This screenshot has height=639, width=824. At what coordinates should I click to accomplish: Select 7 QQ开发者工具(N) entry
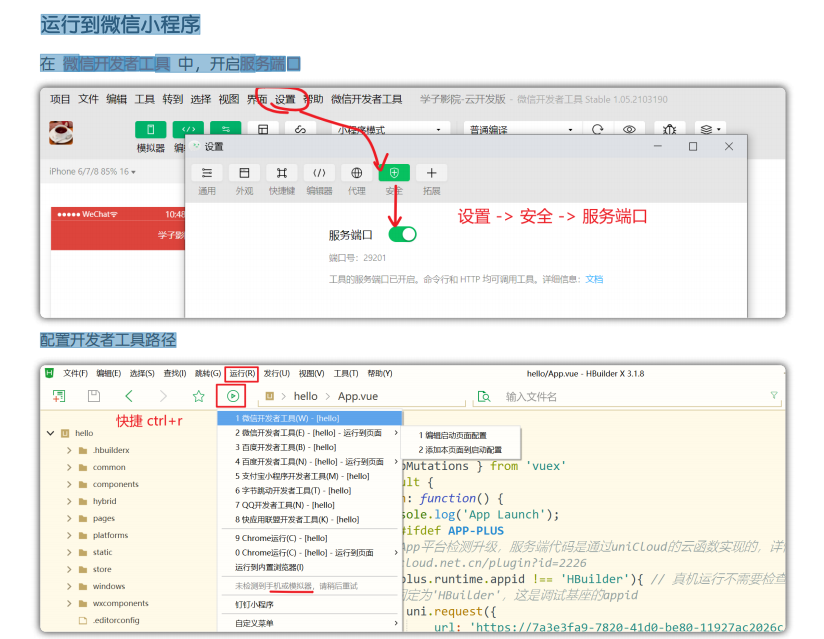click(310, 505)
